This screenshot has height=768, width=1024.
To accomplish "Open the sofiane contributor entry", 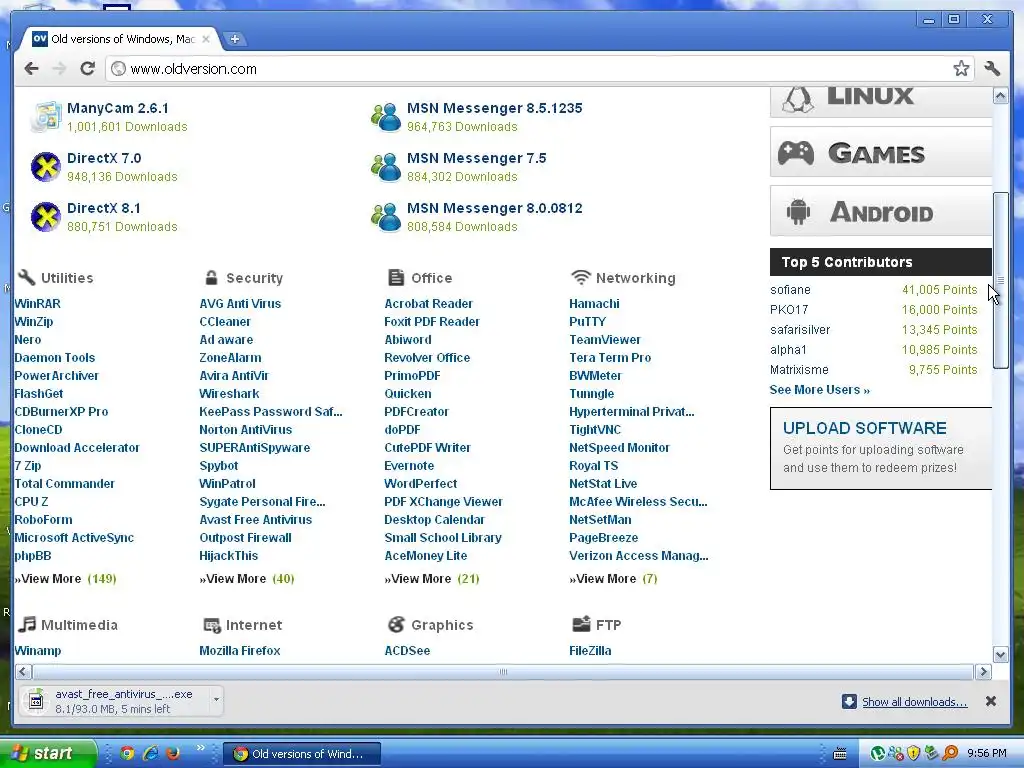I will tap(790, 290).
